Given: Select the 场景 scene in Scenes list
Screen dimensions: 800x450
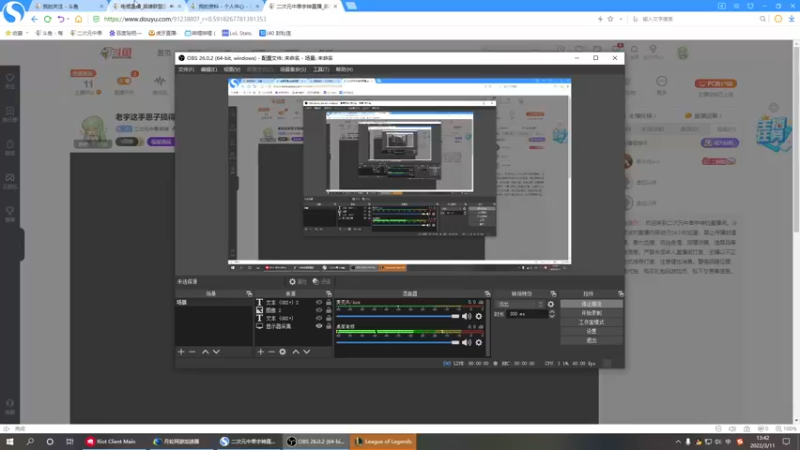Looking at the screenshot, I should (x=214, y=303).
